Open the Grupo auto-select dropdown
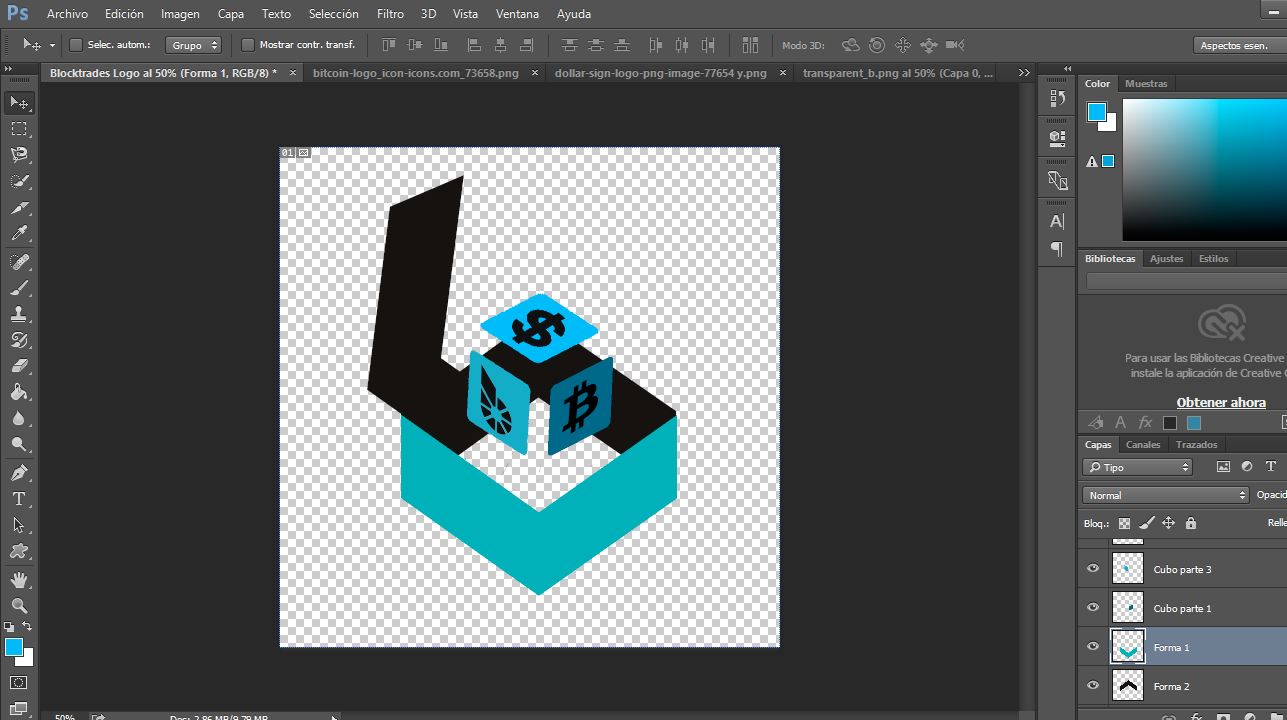The image size is (1287, 720). click(194, 45)
